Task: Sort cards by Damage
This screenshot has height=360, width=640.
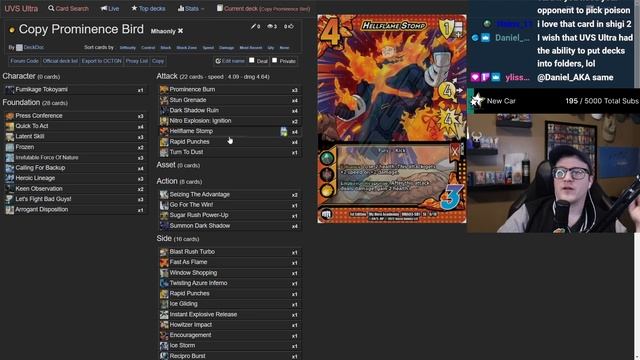Action: pyautogui.click(x=227, y=48)
